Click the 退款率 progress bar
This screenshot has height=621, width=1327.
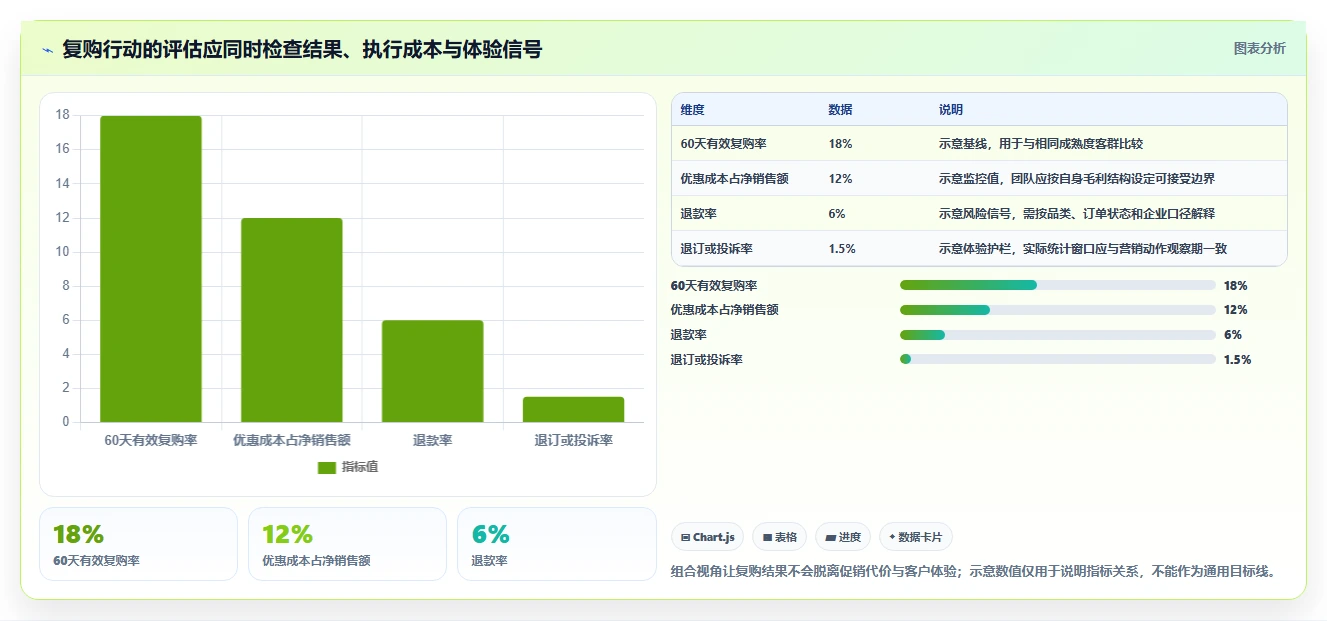1057,335
